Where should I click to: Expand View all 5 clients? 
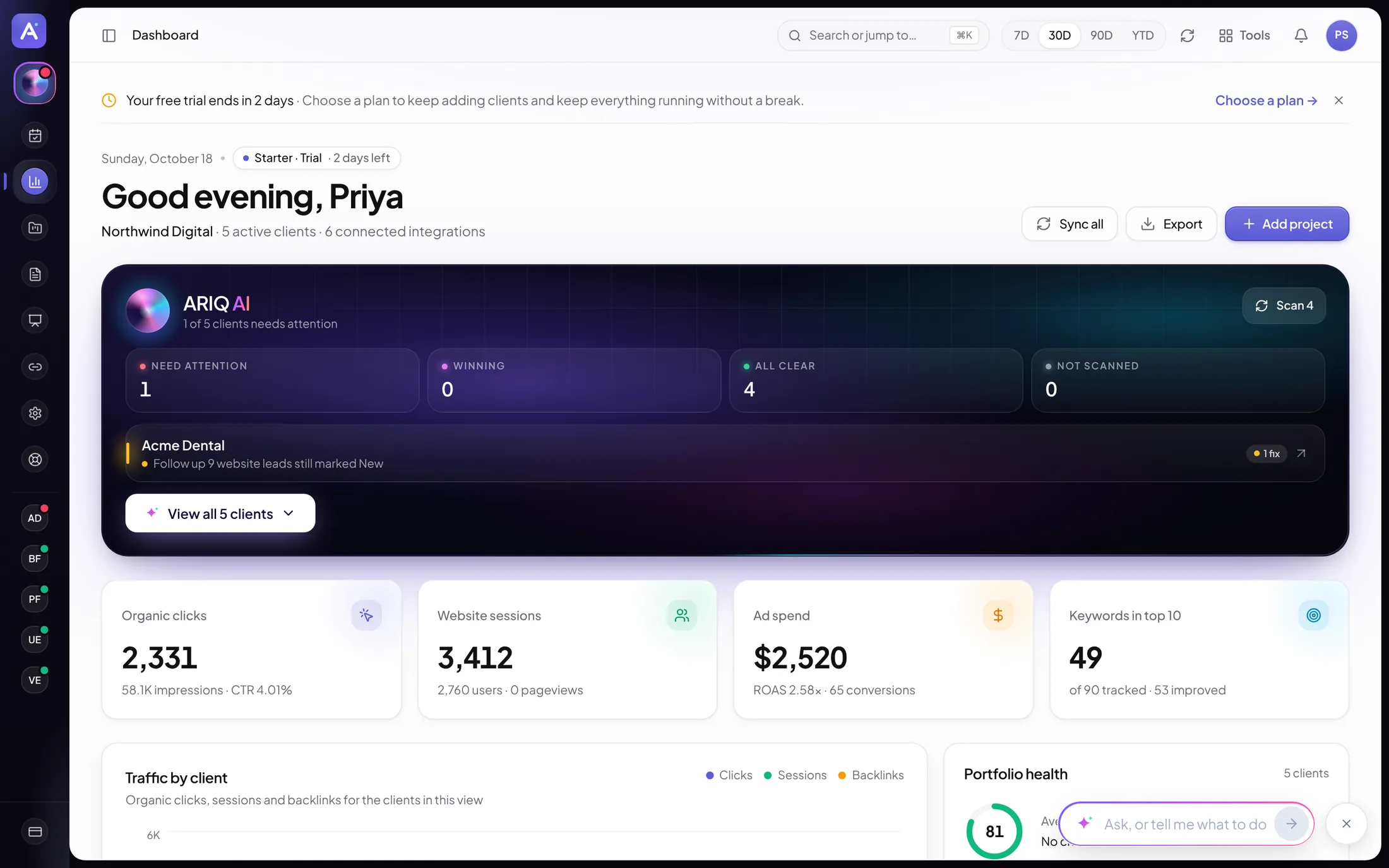coord(220,513)
